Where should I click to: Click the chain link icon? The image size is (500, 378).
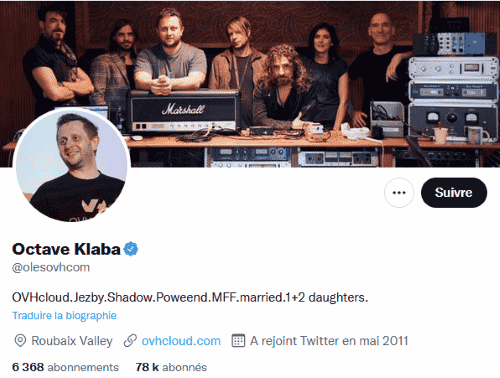[130, 341]
